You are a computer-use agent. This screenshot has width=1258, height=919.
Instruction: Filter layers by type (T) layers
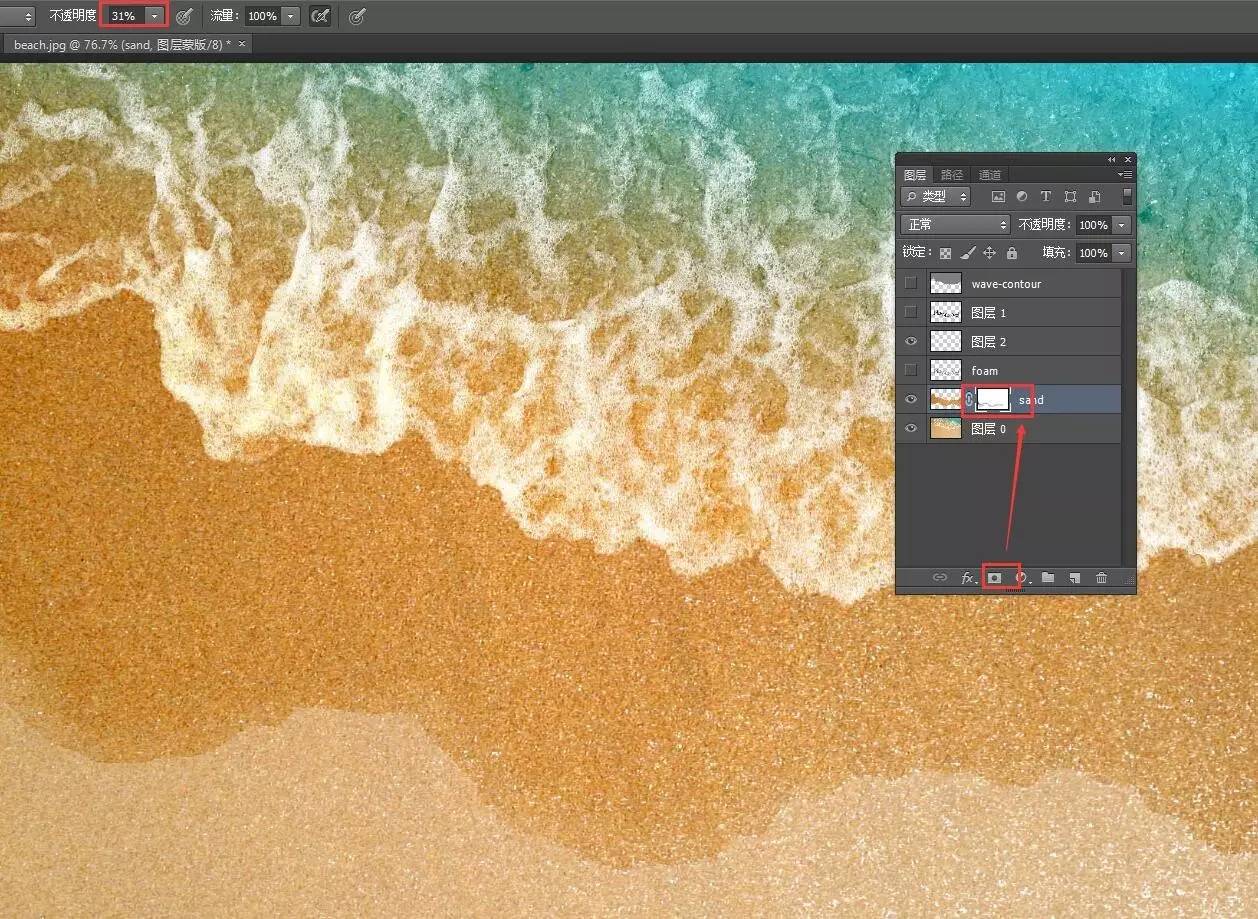coord(1045,197)
